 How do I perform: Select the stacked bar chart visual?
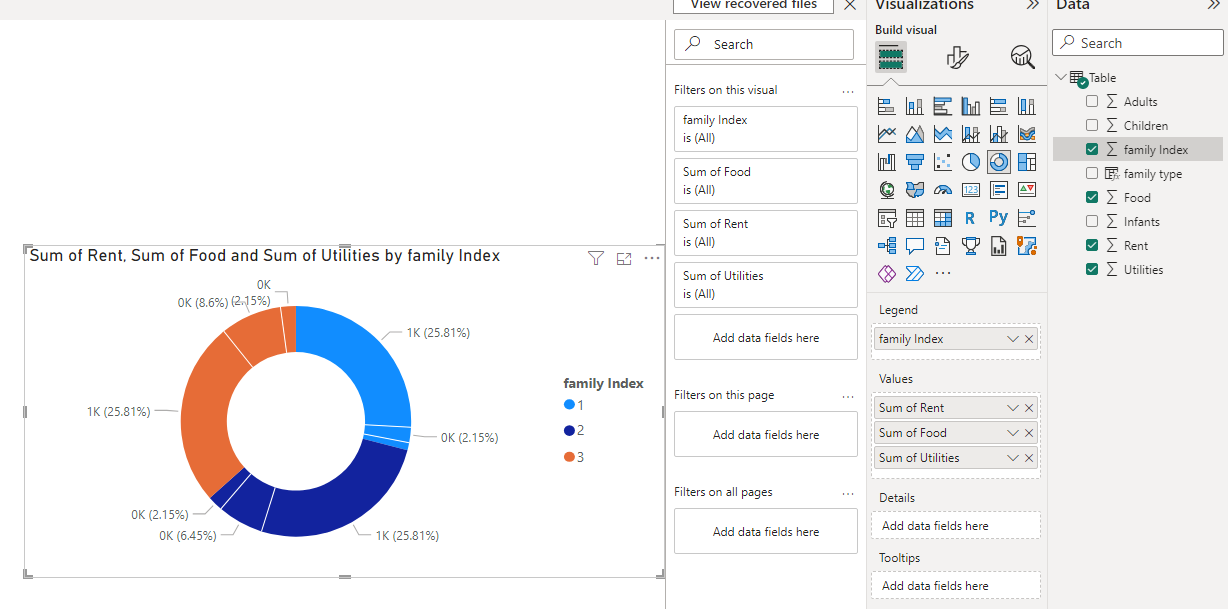887,106
